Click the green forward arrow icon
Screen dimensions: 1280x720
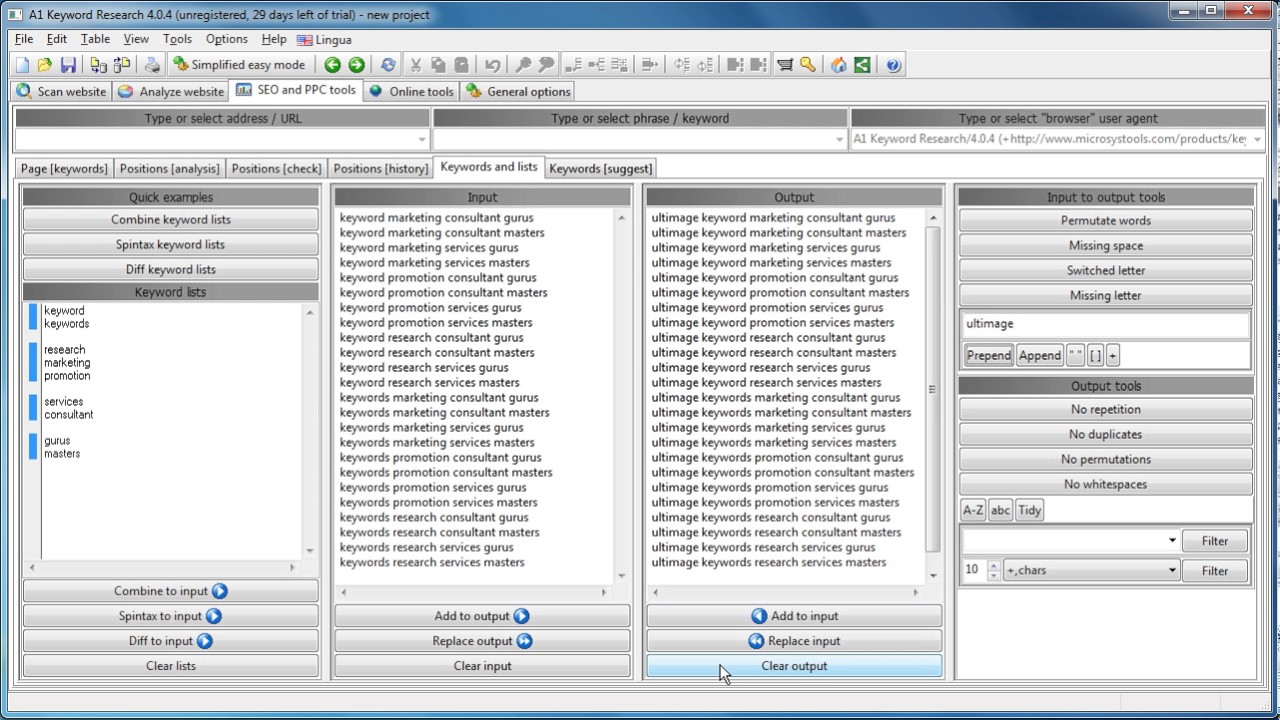[x=356, y=65]
